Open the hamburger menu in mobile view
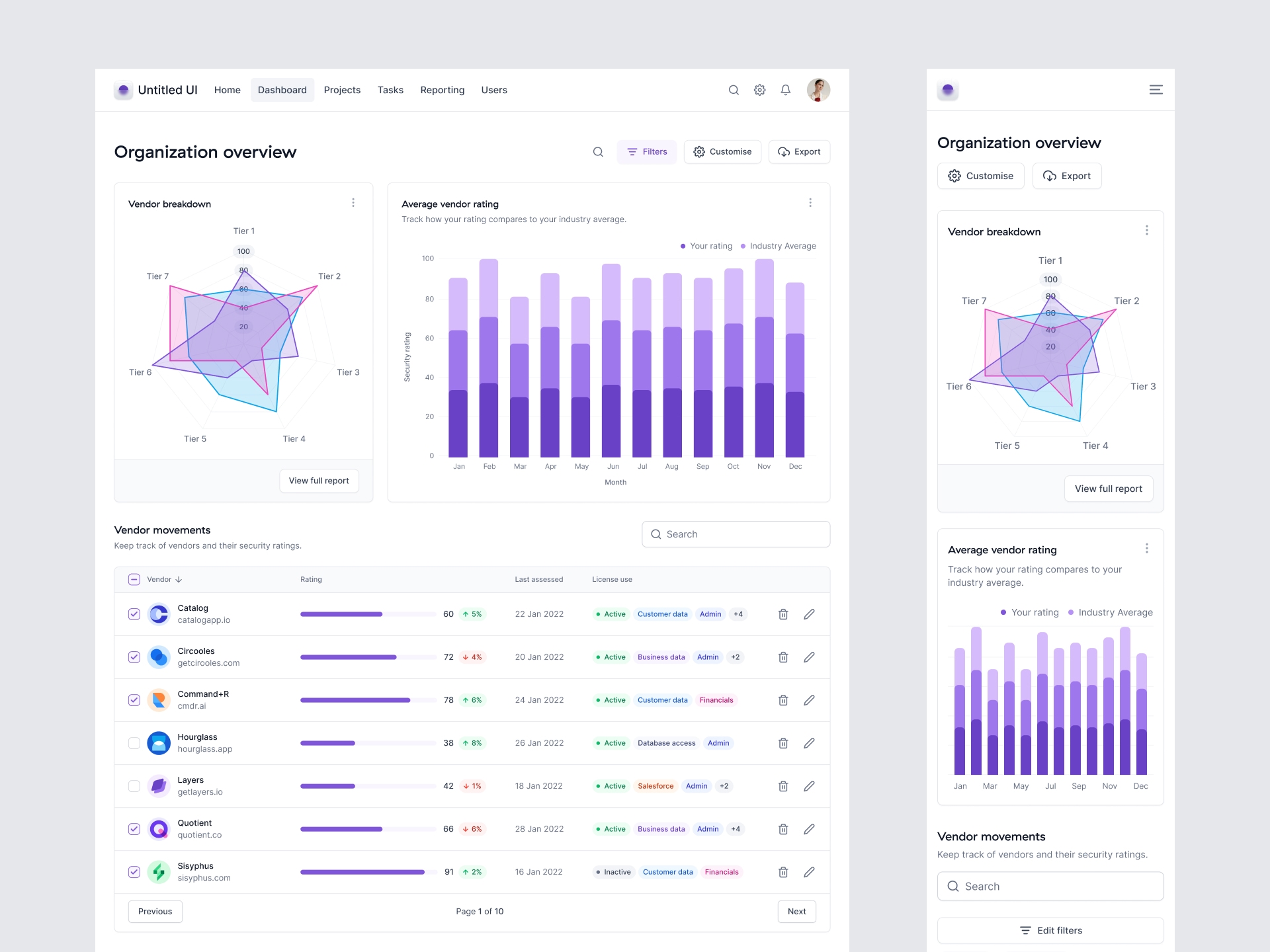The image size is (1270, 952). point(1156,90)
